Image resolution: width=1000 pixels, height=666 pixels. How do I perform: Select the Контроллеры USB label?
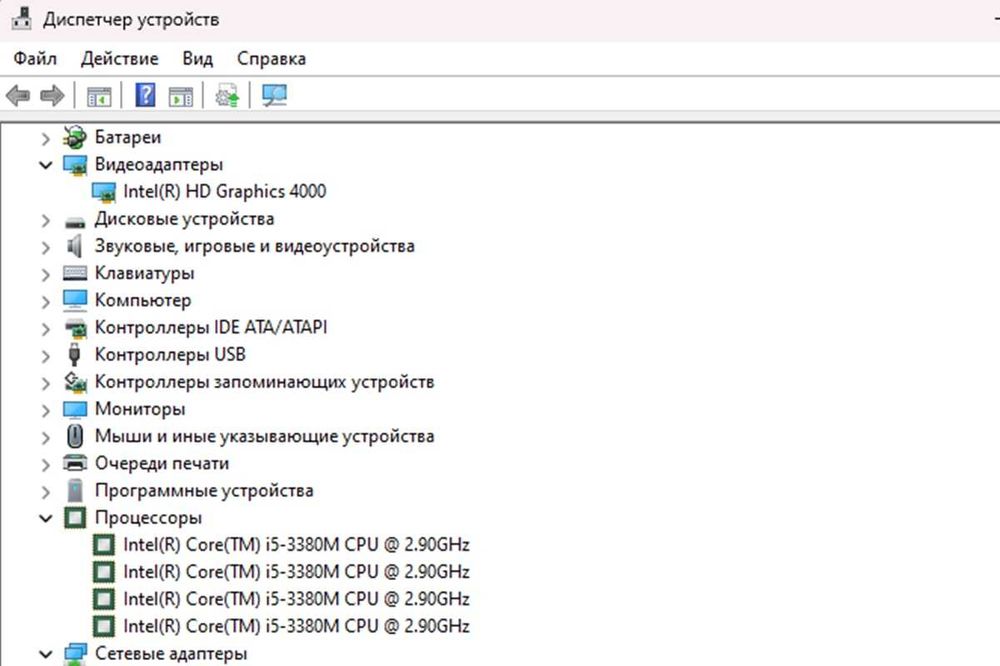170,355
